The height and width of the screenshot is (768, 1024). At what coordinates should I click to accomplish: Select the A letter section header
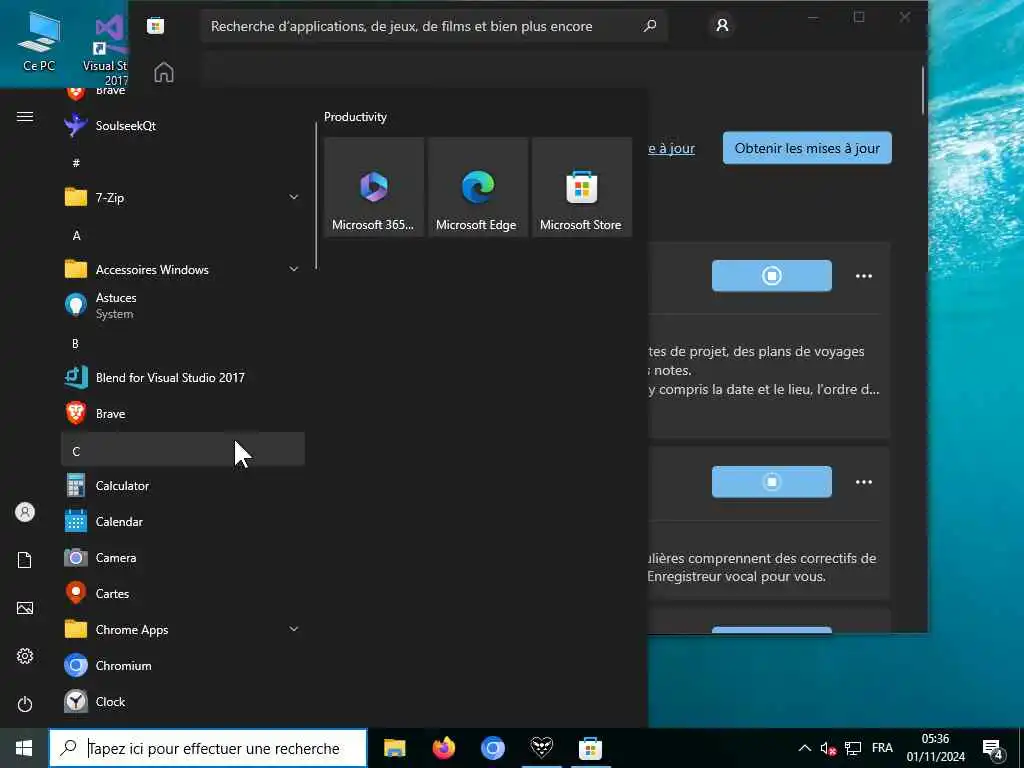182,235
